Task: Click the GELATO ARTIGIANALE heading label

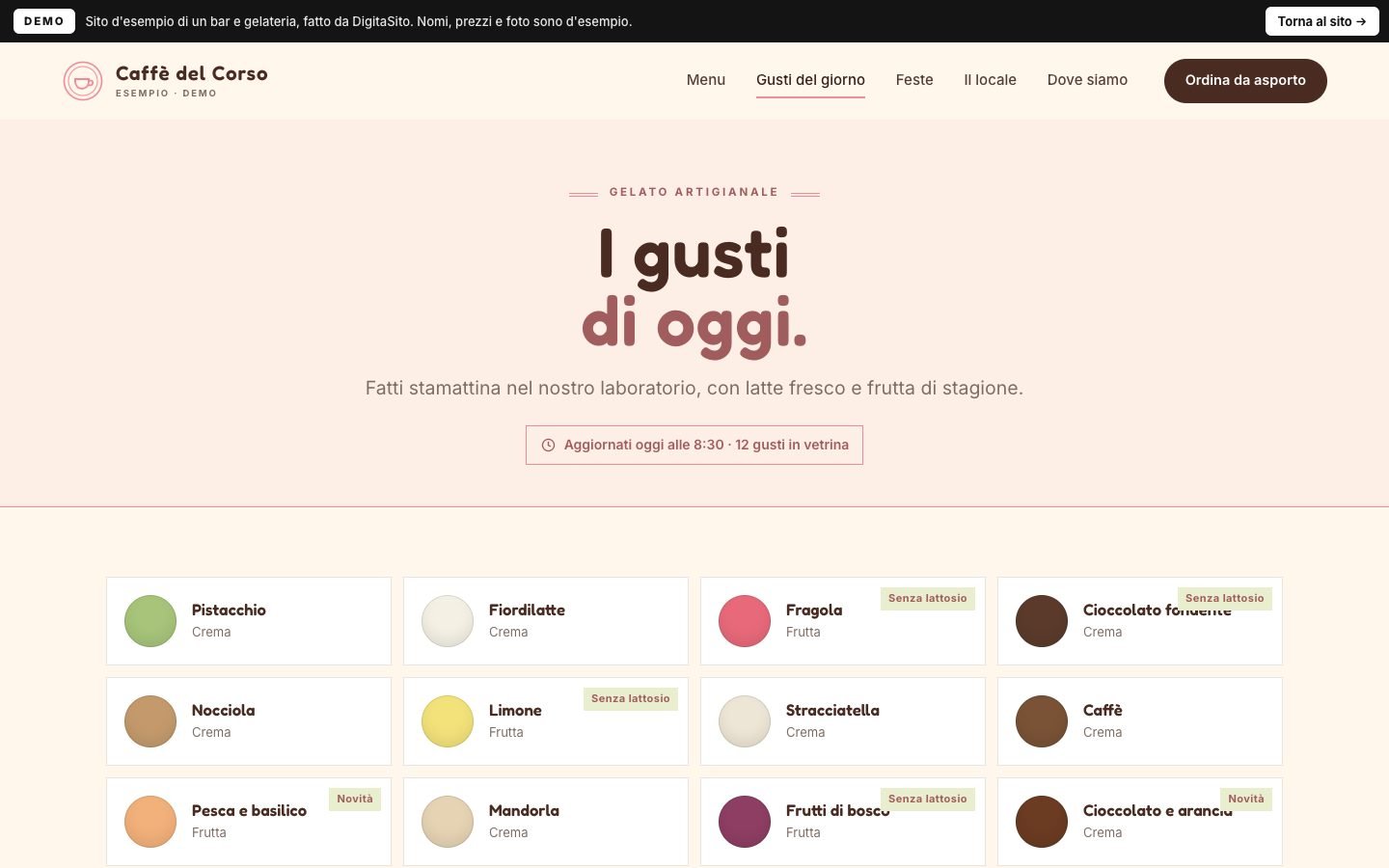Action: pos(694,192)
